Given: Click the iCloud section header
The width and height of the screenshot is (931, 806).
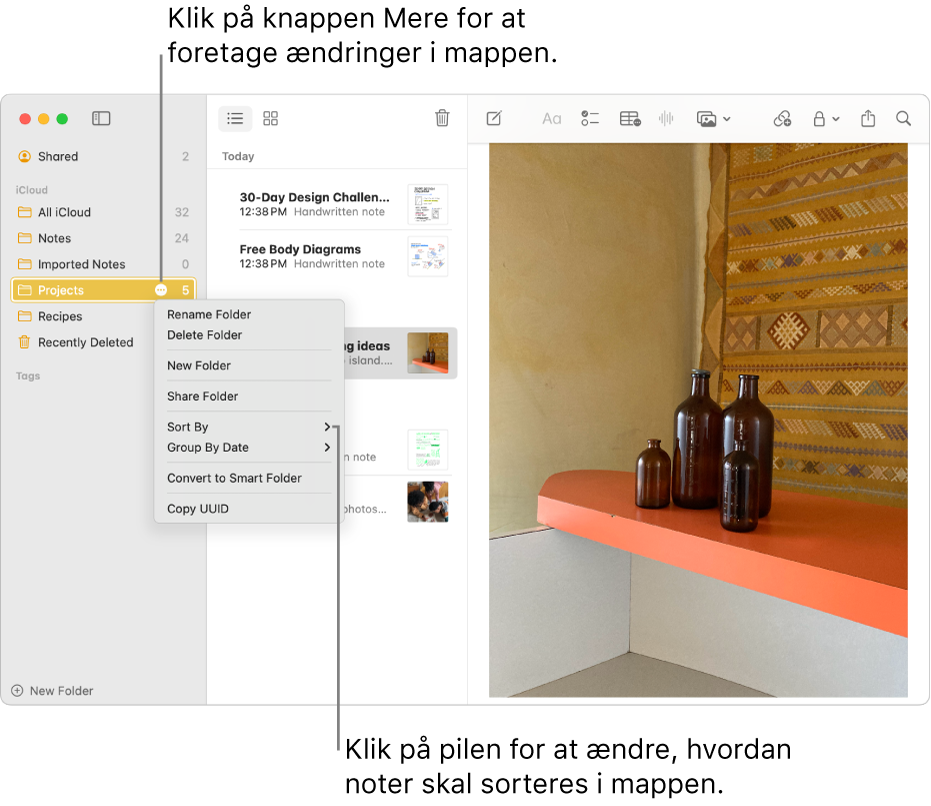Looking at the screenshot, I should [31, 190].
